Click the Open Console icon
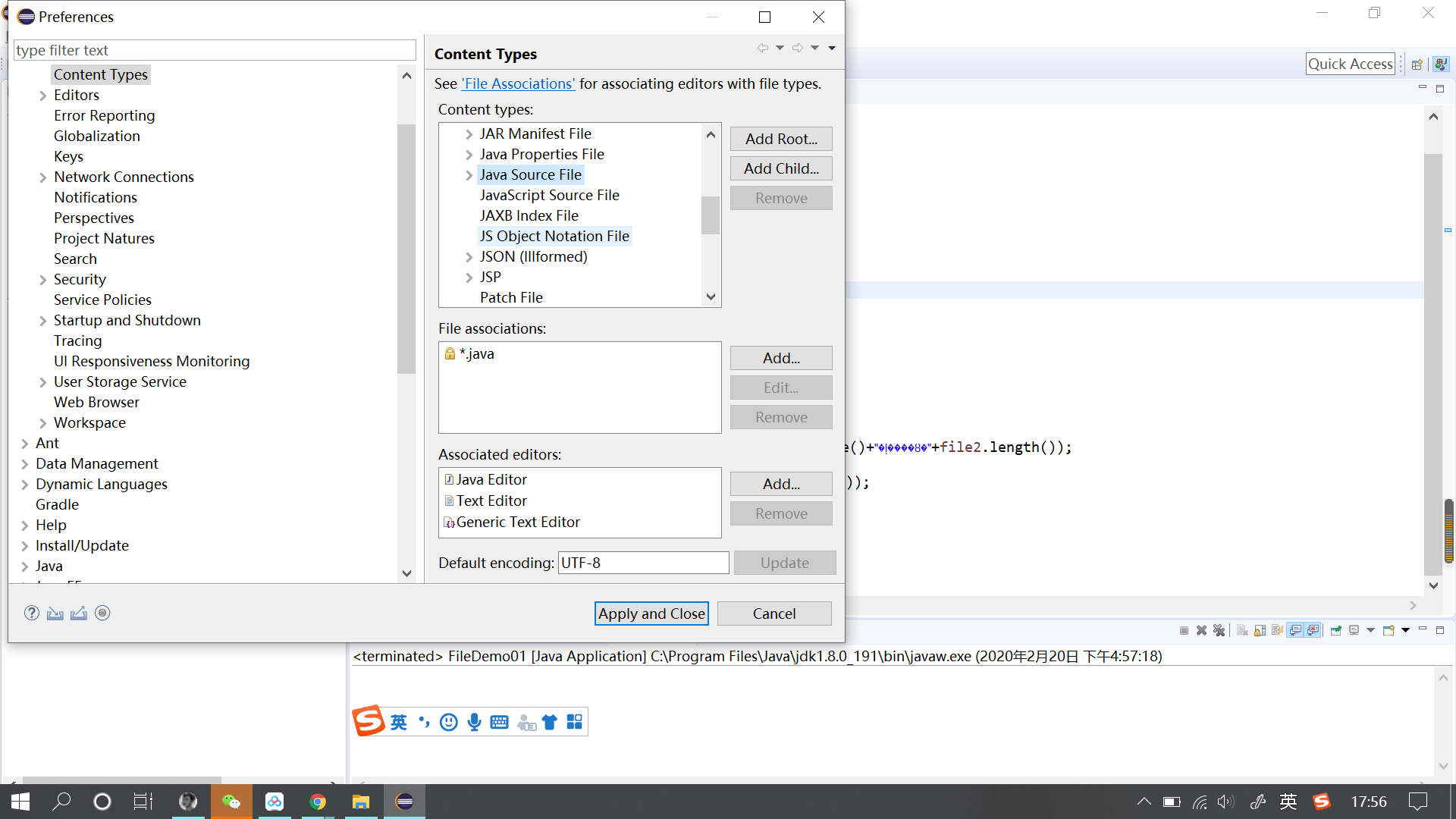 [1389, 630]
